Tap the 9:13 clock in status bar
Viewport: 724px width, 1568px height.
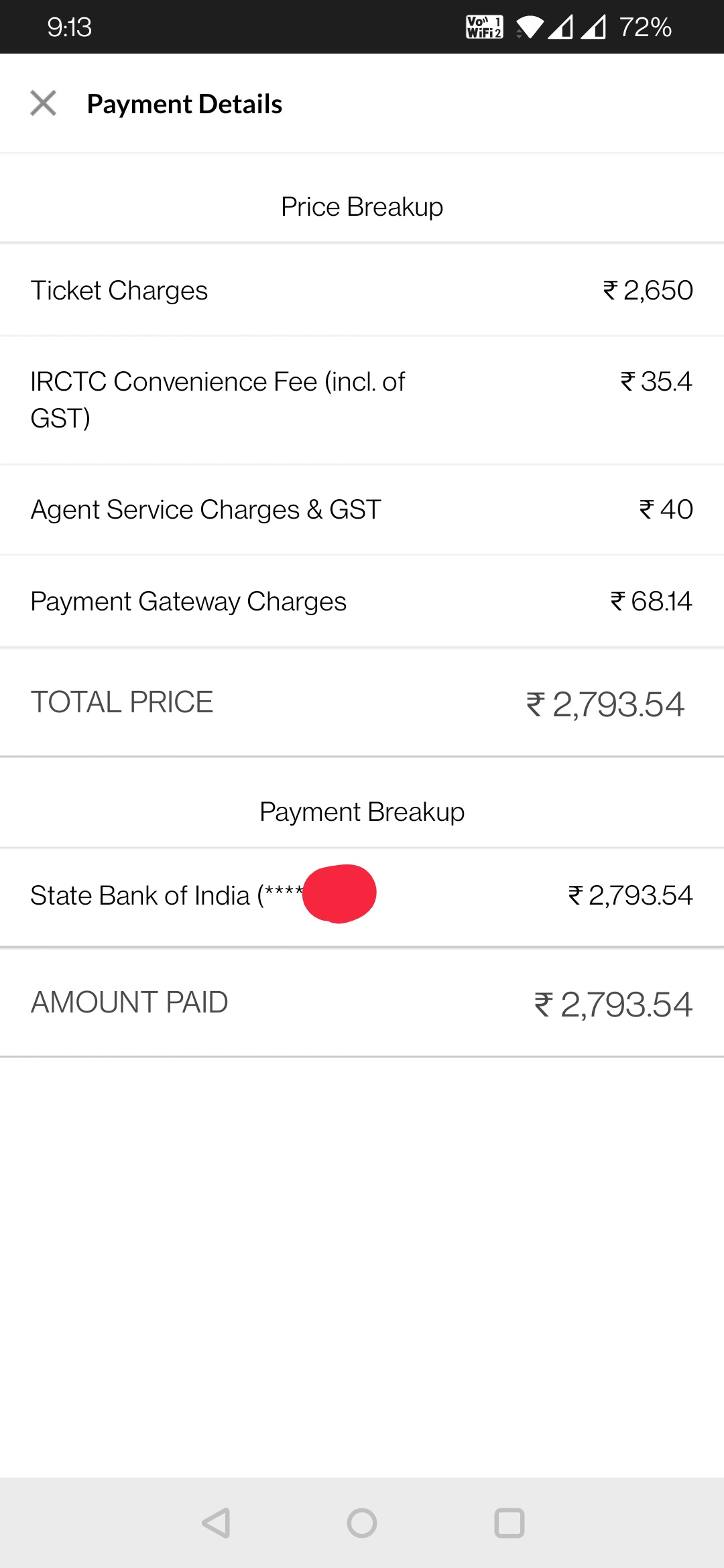coord(69,27)
